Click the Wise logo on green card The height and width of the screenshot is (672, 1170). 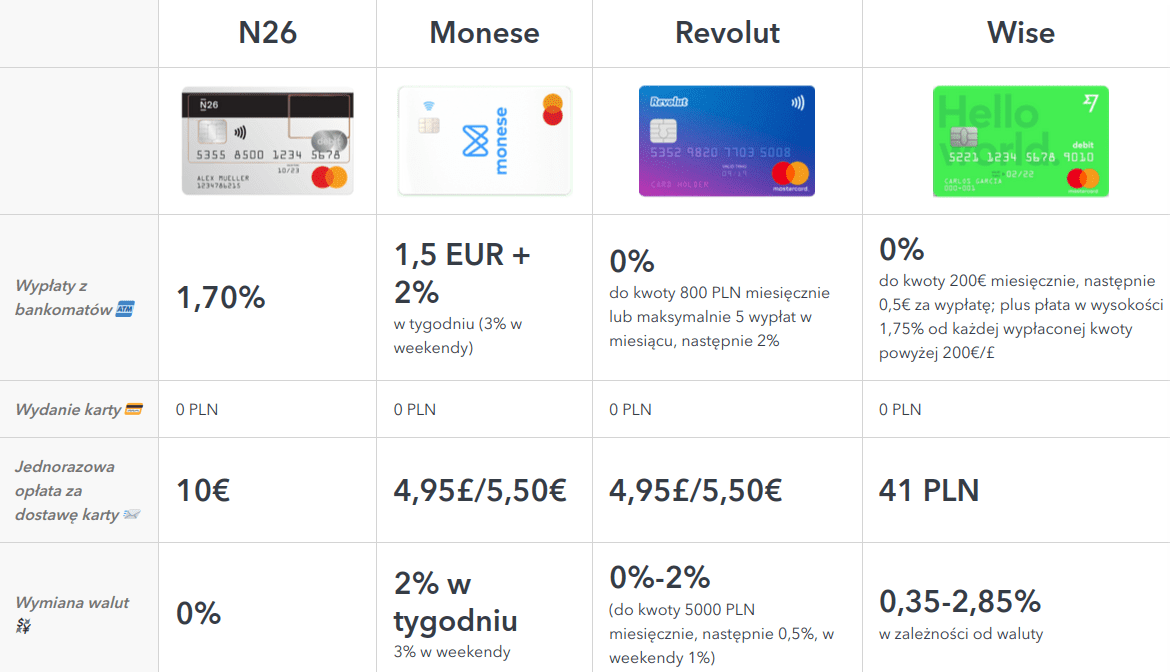tap(1090, 103)
